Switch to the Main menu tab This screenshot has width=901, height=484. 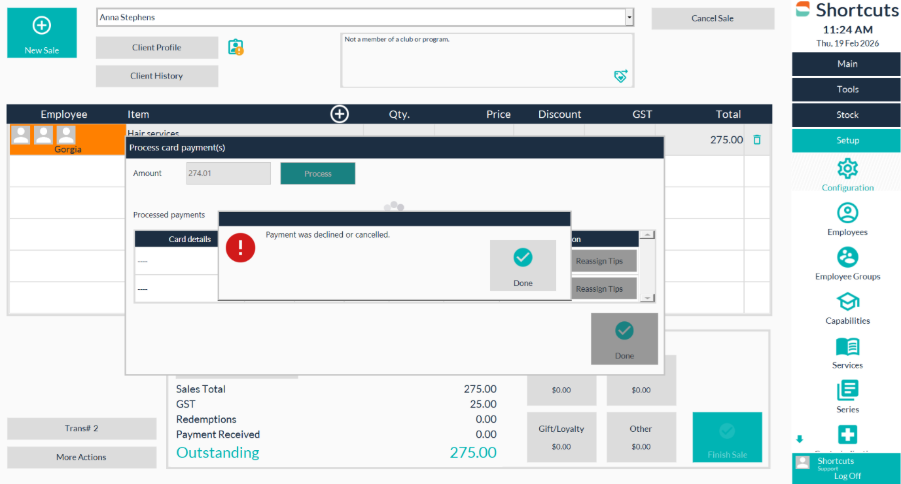click(847, 64)
